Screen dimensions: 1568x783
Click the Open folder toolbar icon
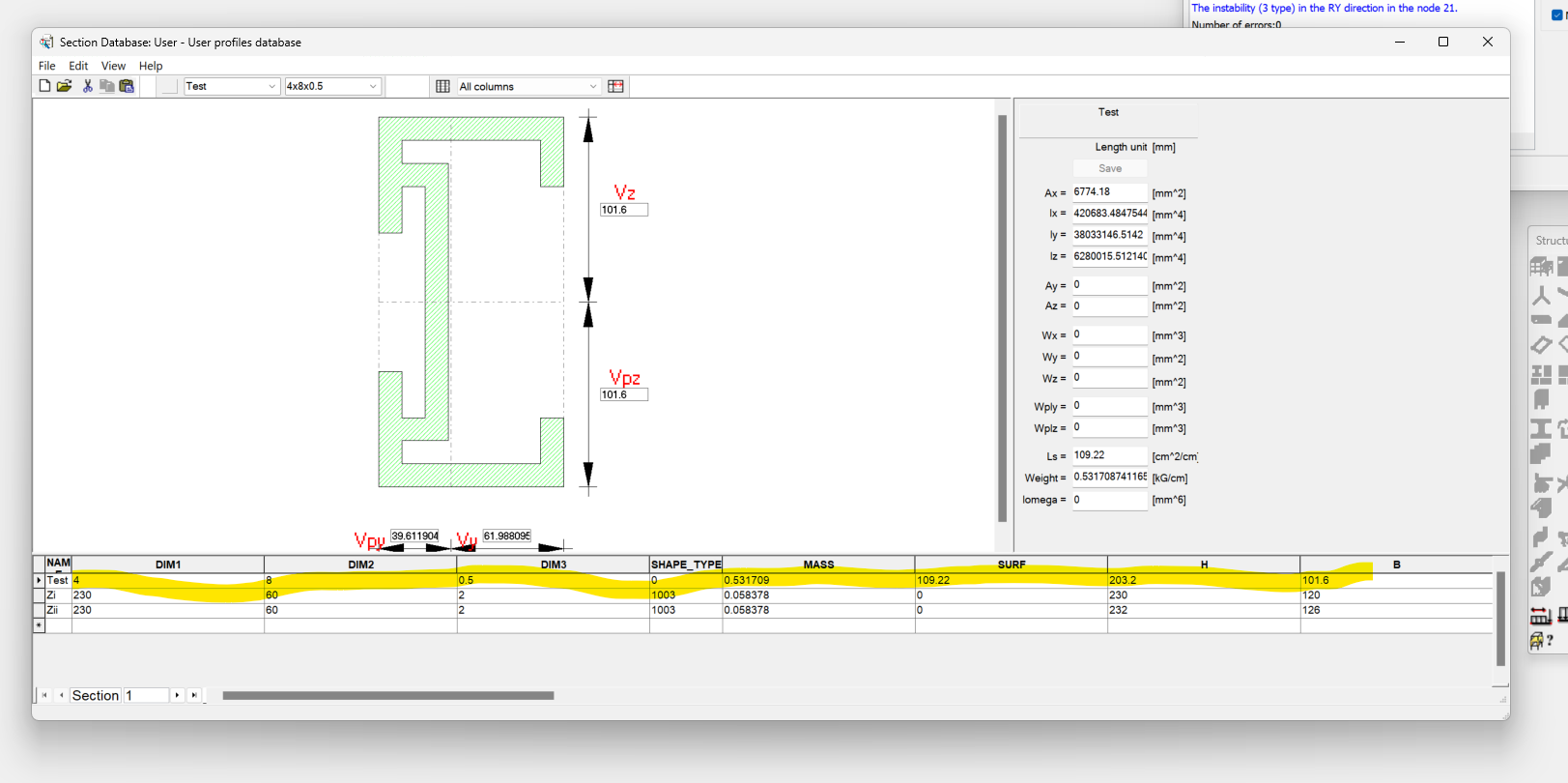pos(64,86)
